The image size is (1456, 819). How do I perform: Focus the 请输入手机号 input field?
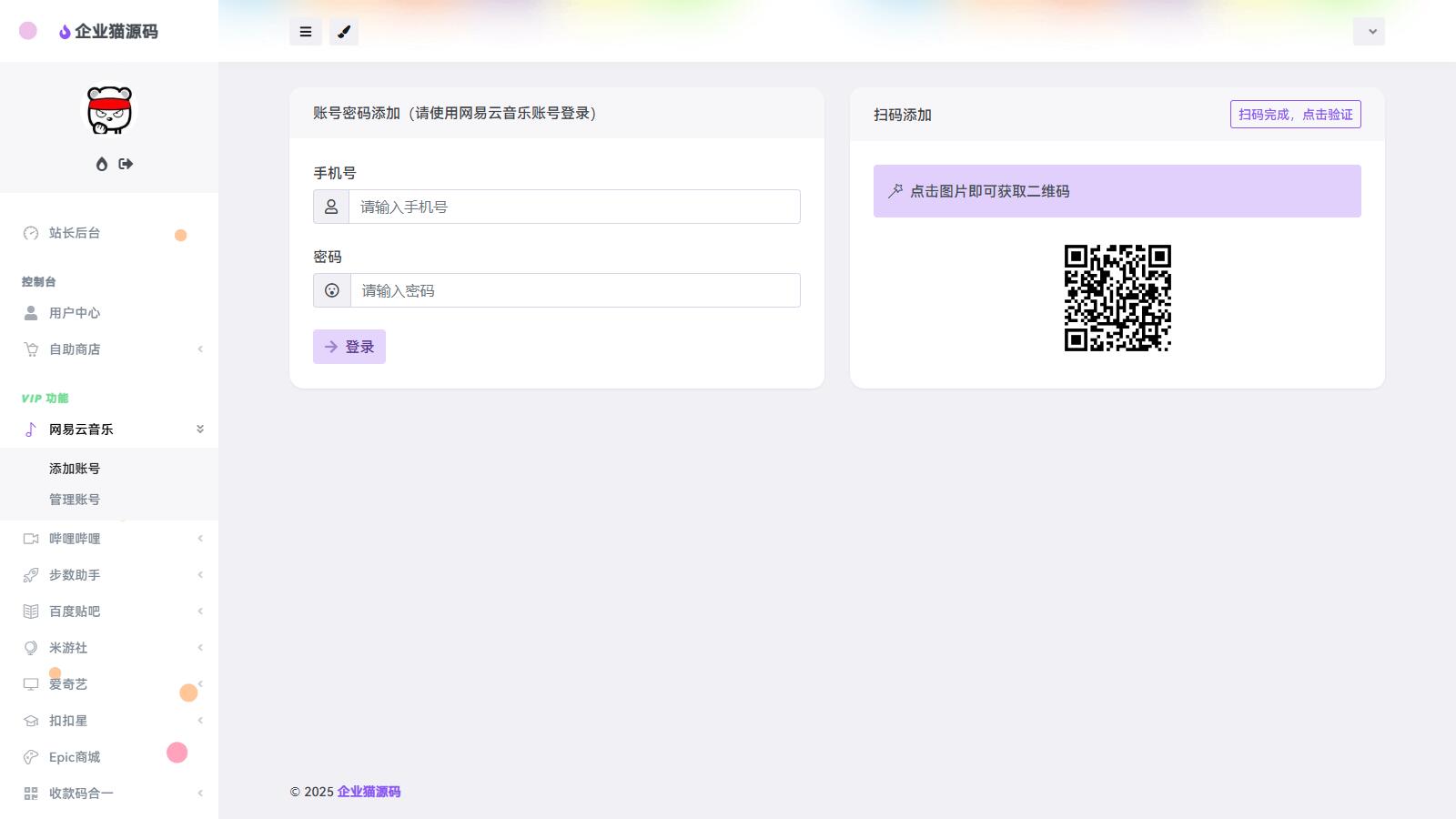[574, 207]
